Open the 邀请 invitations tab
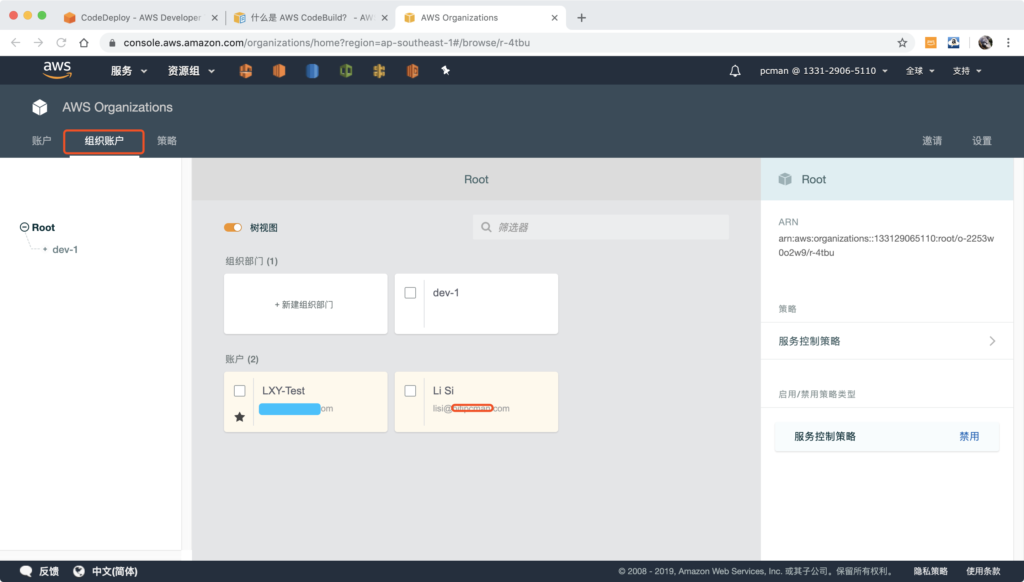The image size is (1024, 582). (x=932, y=140)
